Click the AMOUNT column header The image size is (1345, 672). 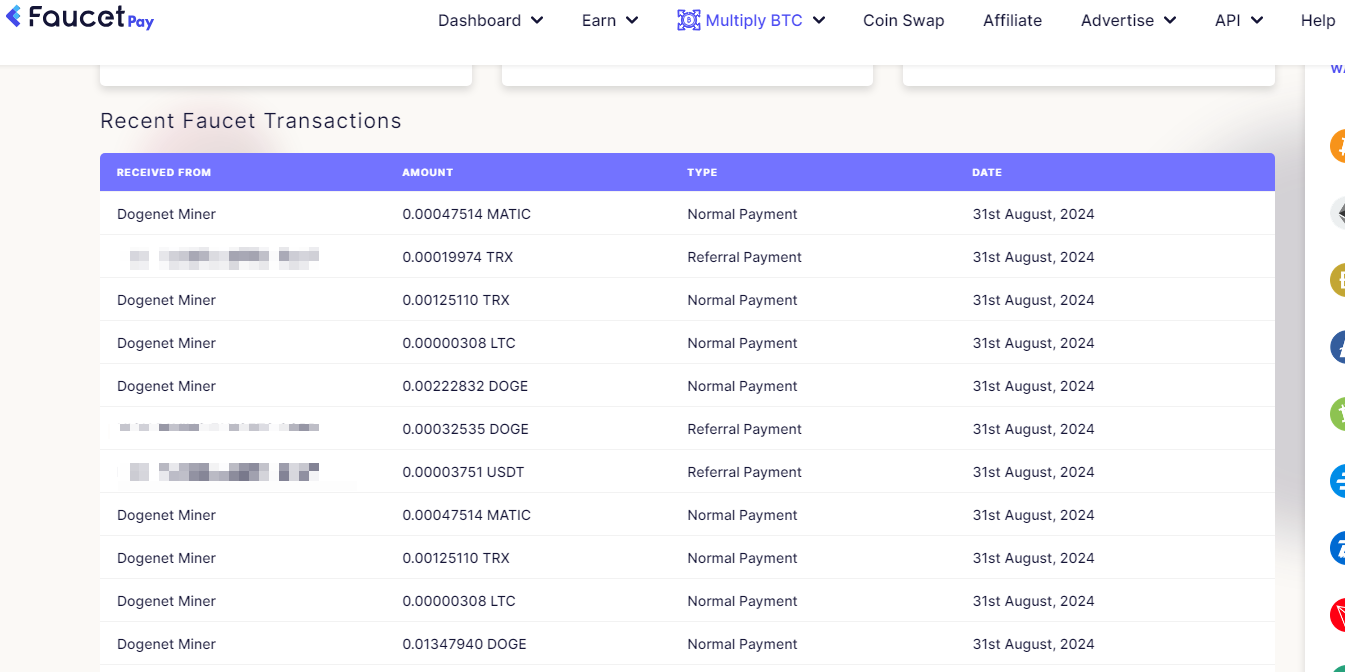click(428, 172)
